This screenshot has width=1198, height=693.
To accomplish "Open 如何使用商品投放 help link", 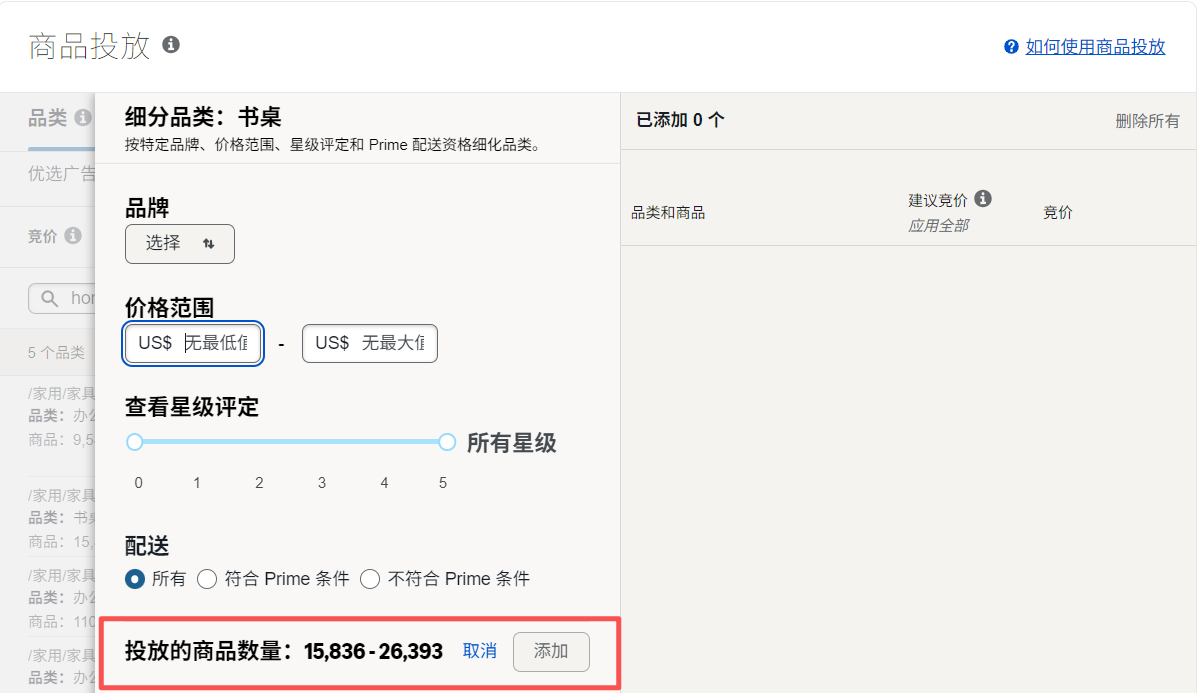I will (x=1095, y=47).
